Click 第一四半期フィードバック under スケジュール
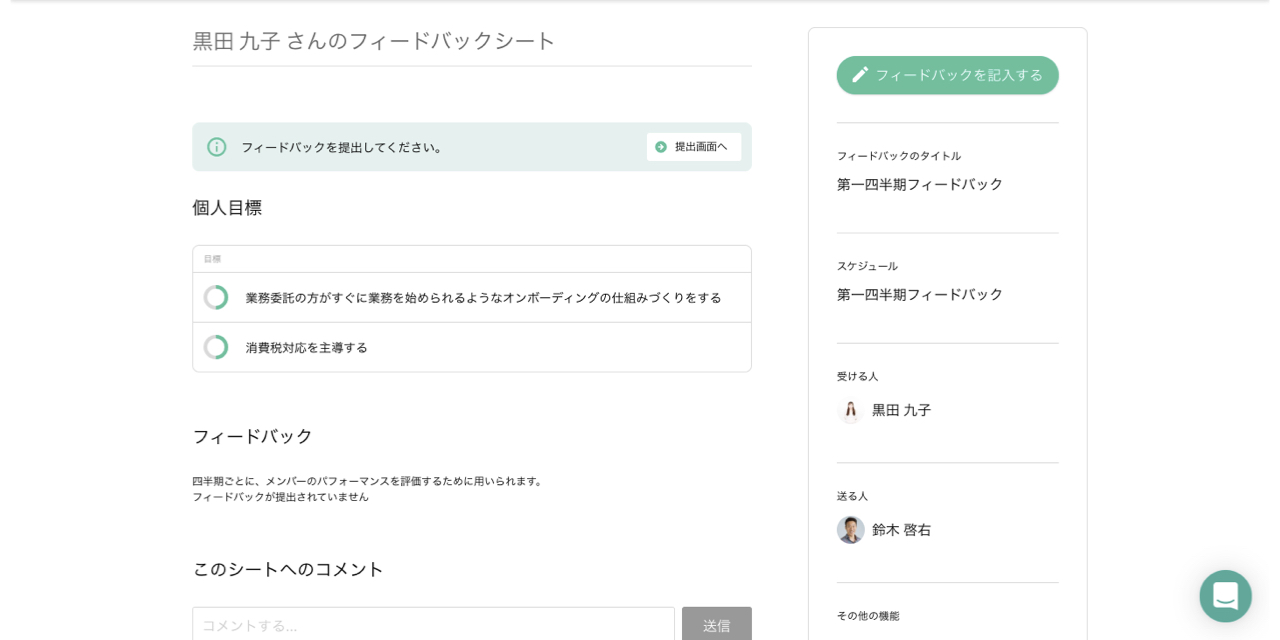 pyautogui.click(x=919, y=294)
